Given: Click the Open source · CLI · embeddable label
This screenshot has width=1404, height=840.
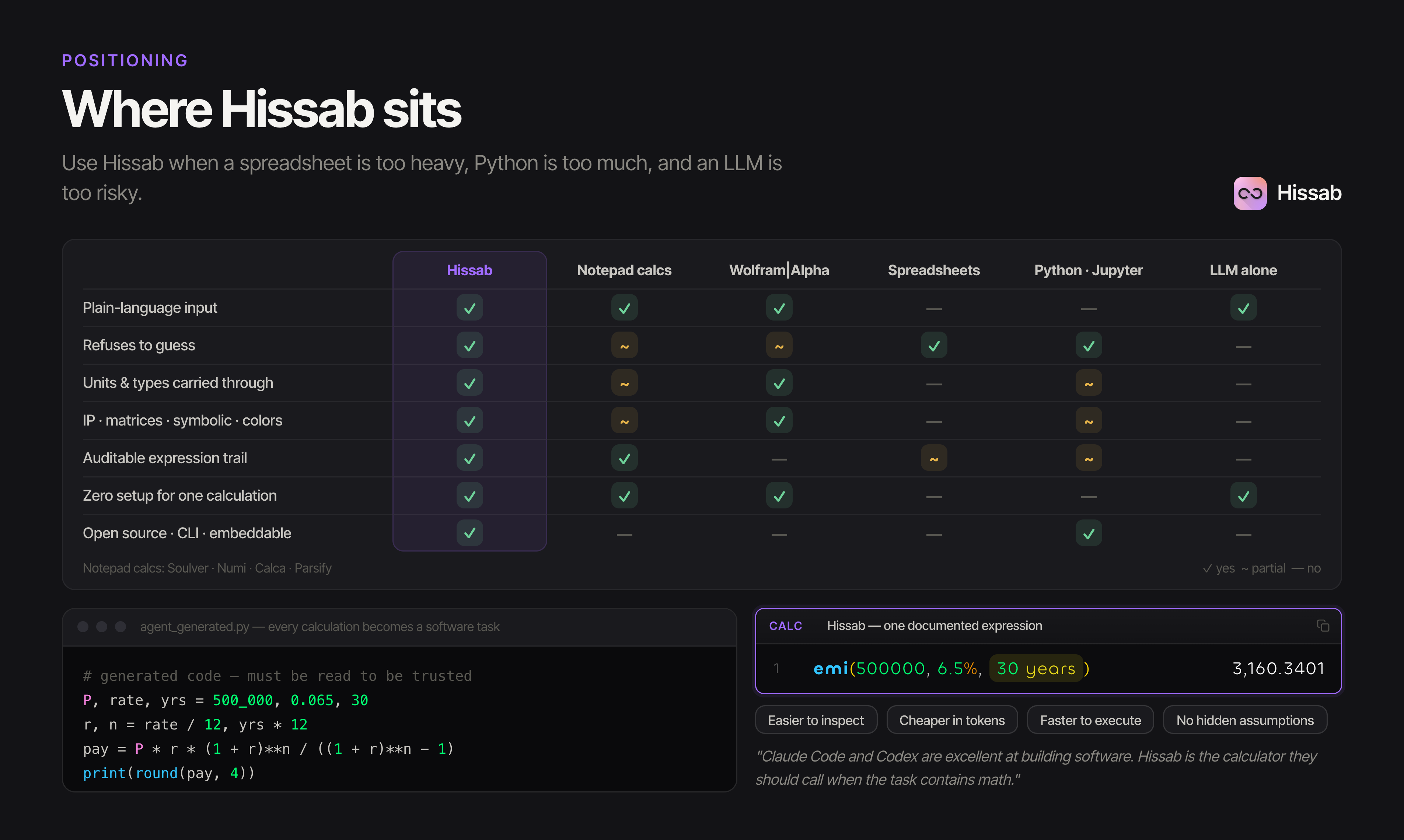Looking at the screenshot, I should 187,533.
